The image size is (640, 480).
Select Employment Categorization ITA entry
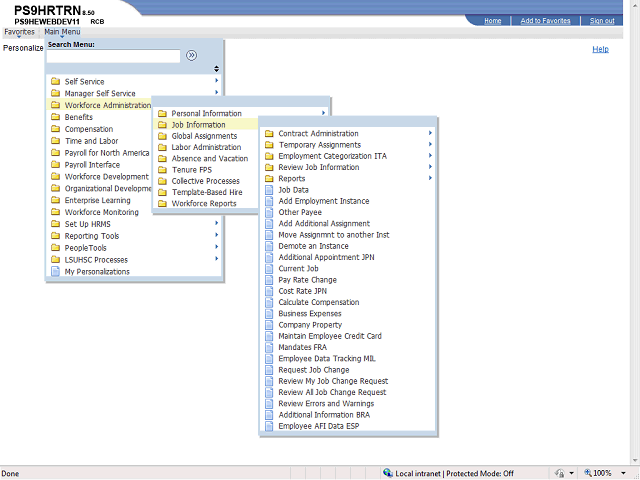332,156
